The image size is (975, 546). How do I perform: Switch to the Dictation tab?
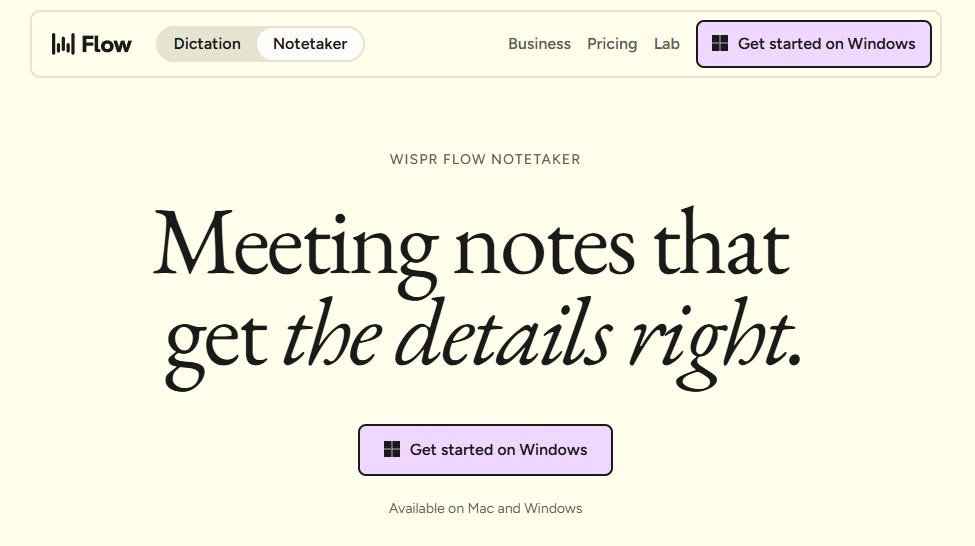point(207,44)
